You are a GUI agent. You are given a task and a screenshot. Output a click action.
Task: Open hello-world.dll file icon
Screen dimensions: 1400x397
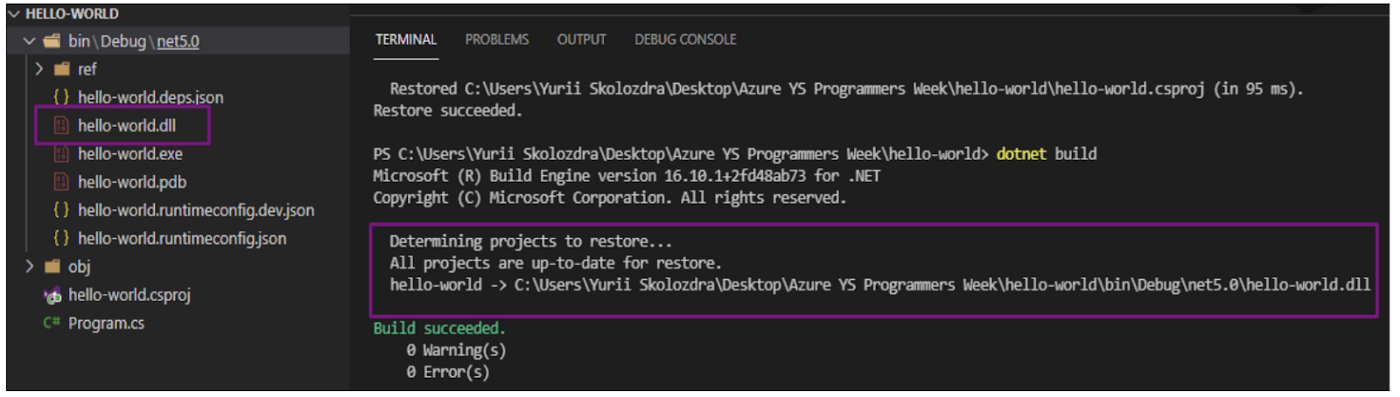(x=60, y=126)
